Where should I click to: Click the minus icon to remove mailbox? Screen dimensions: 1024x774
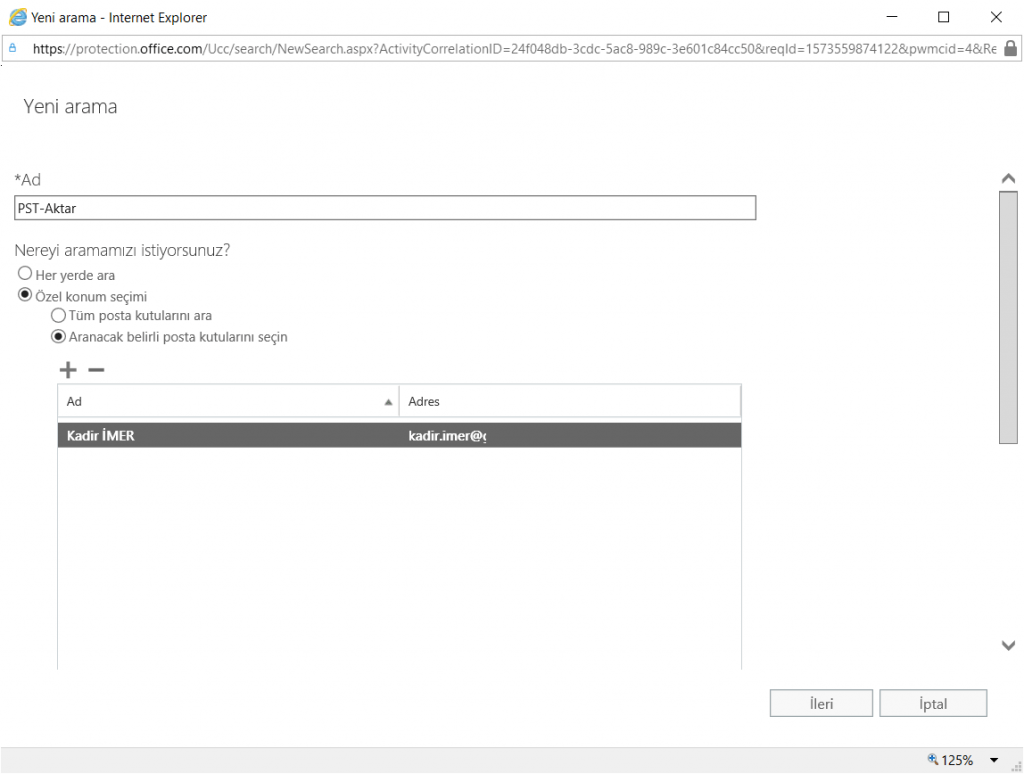(96, 370)
